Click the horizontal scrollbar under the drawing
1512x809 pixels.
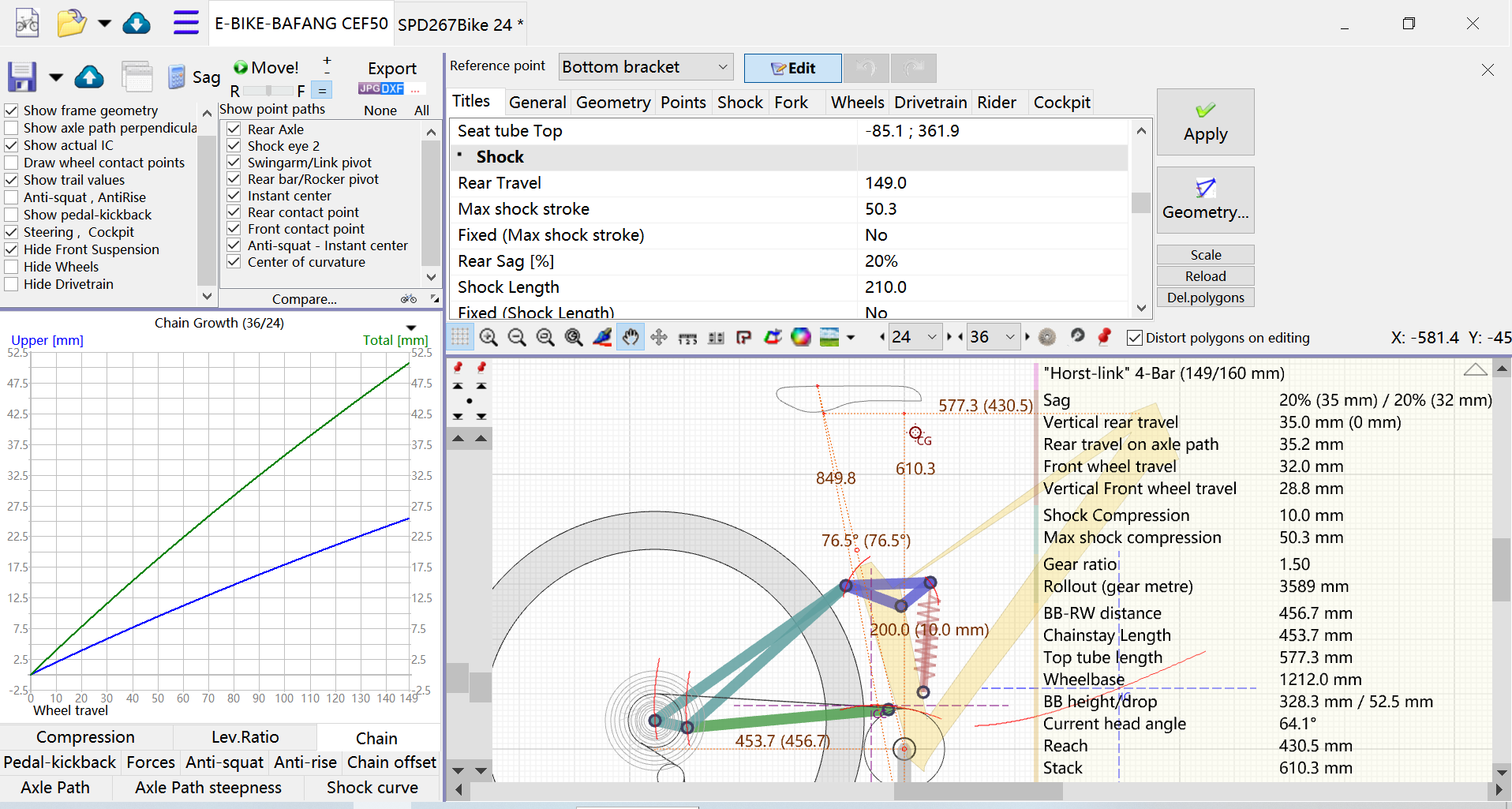[978, 790]
